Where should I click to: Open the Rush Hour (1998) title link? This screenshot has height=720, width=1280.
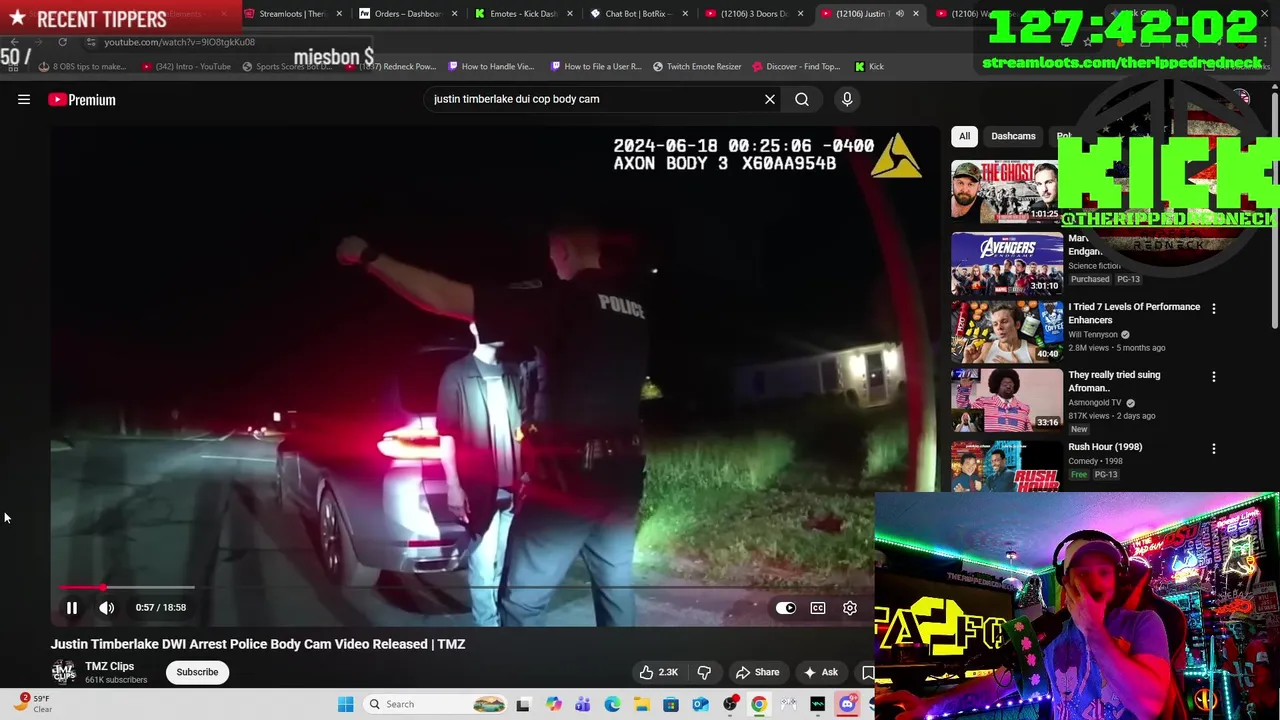coord(1105,447)
